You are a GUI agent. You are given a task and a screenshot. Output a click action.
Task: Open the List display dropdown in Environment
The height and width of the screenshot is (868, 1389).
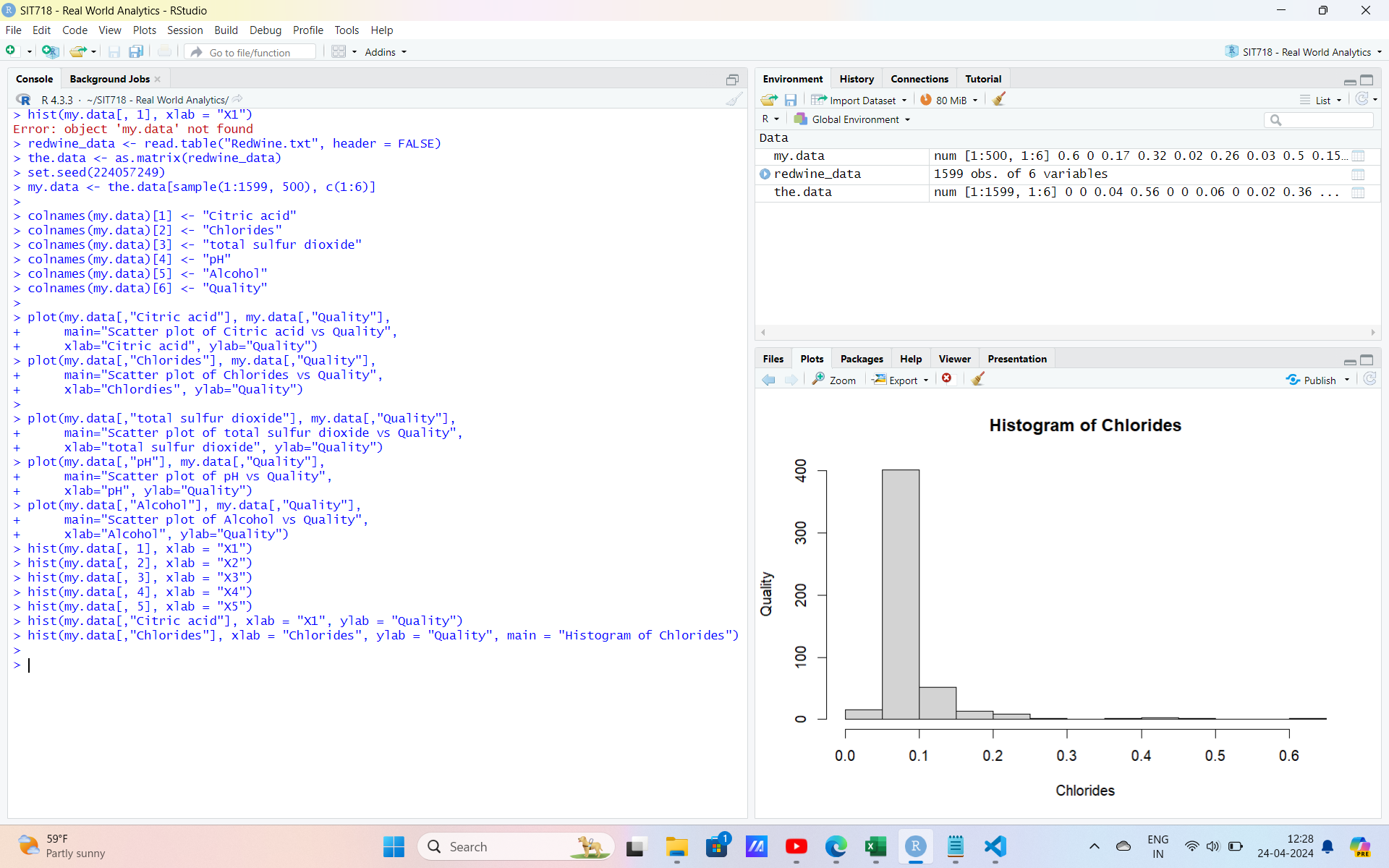click(x=1321, y=100)
